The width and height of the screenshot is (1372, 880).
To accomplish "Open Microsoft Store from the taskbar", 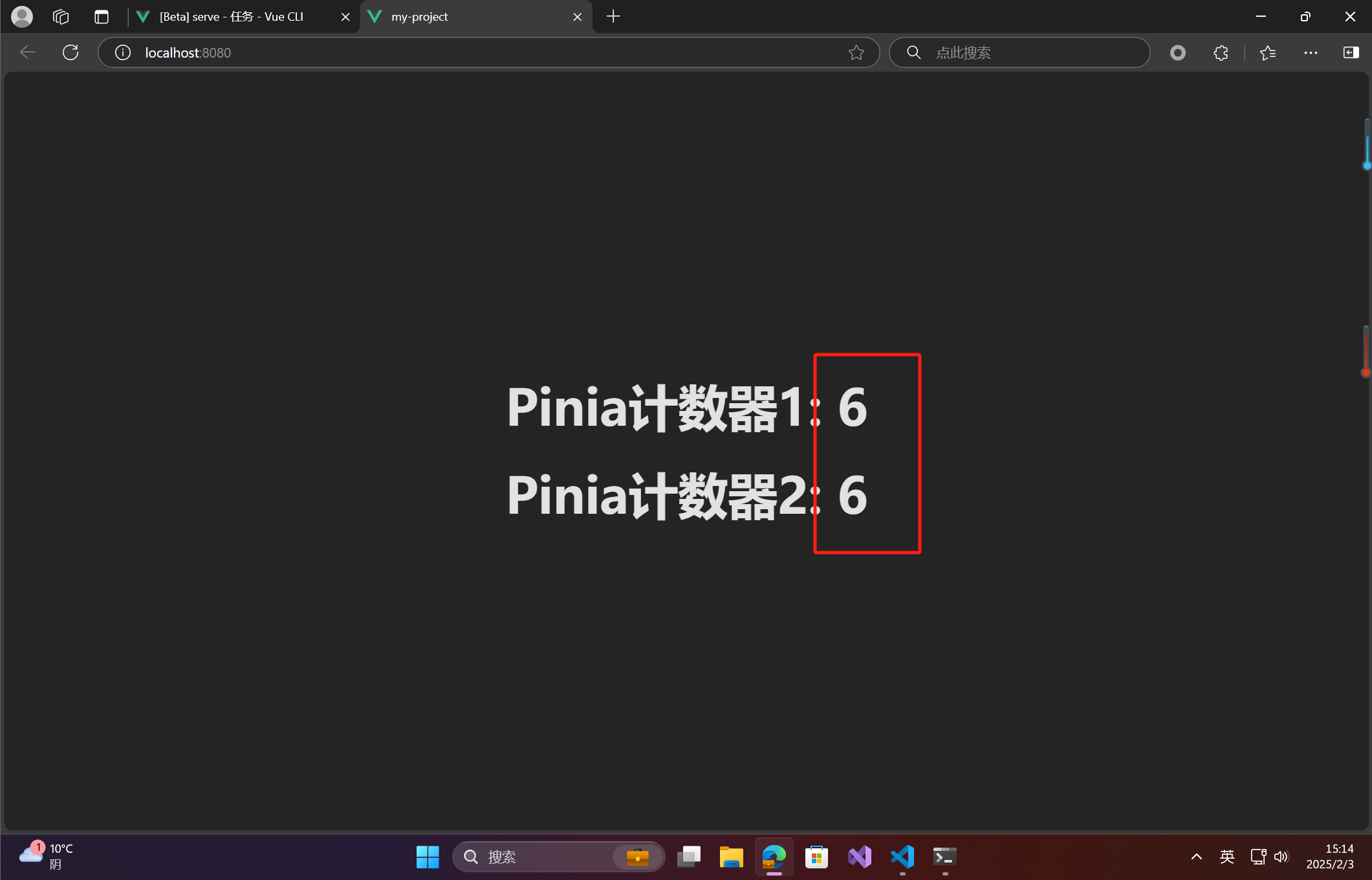I will click(816, 857).
